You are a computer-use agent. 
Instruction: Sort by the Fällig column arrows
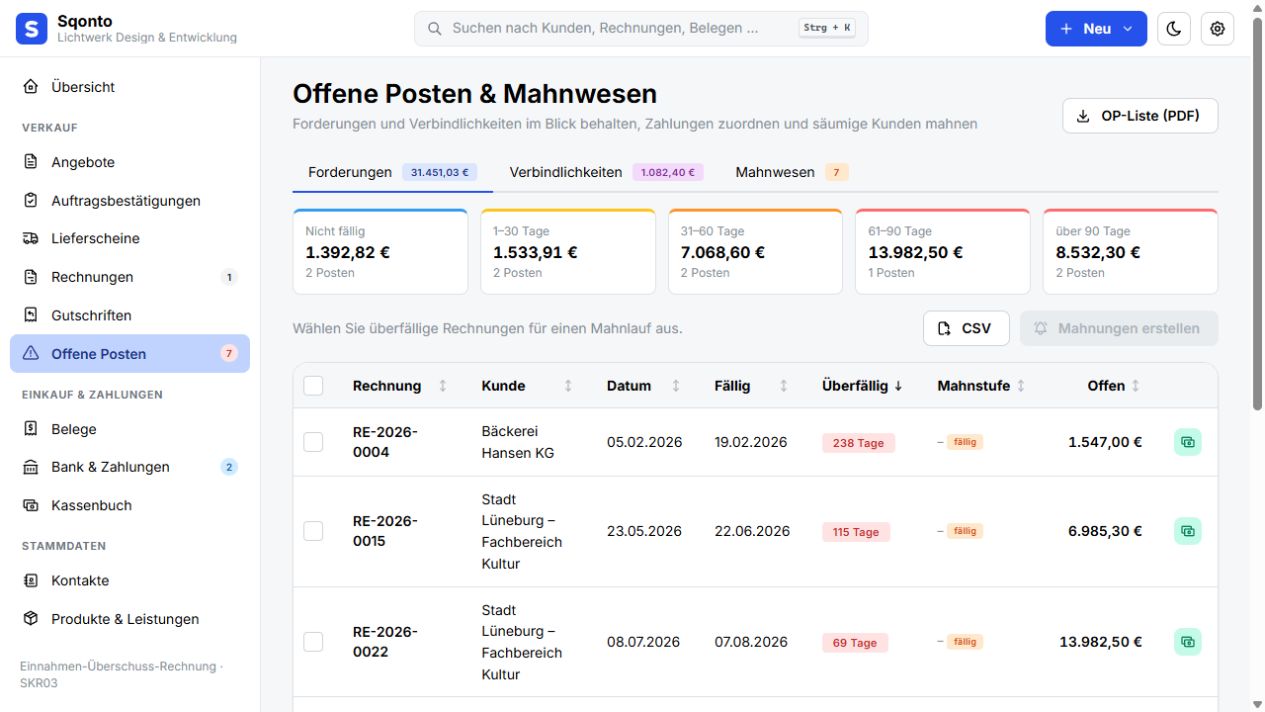click(x=783, y=386)
